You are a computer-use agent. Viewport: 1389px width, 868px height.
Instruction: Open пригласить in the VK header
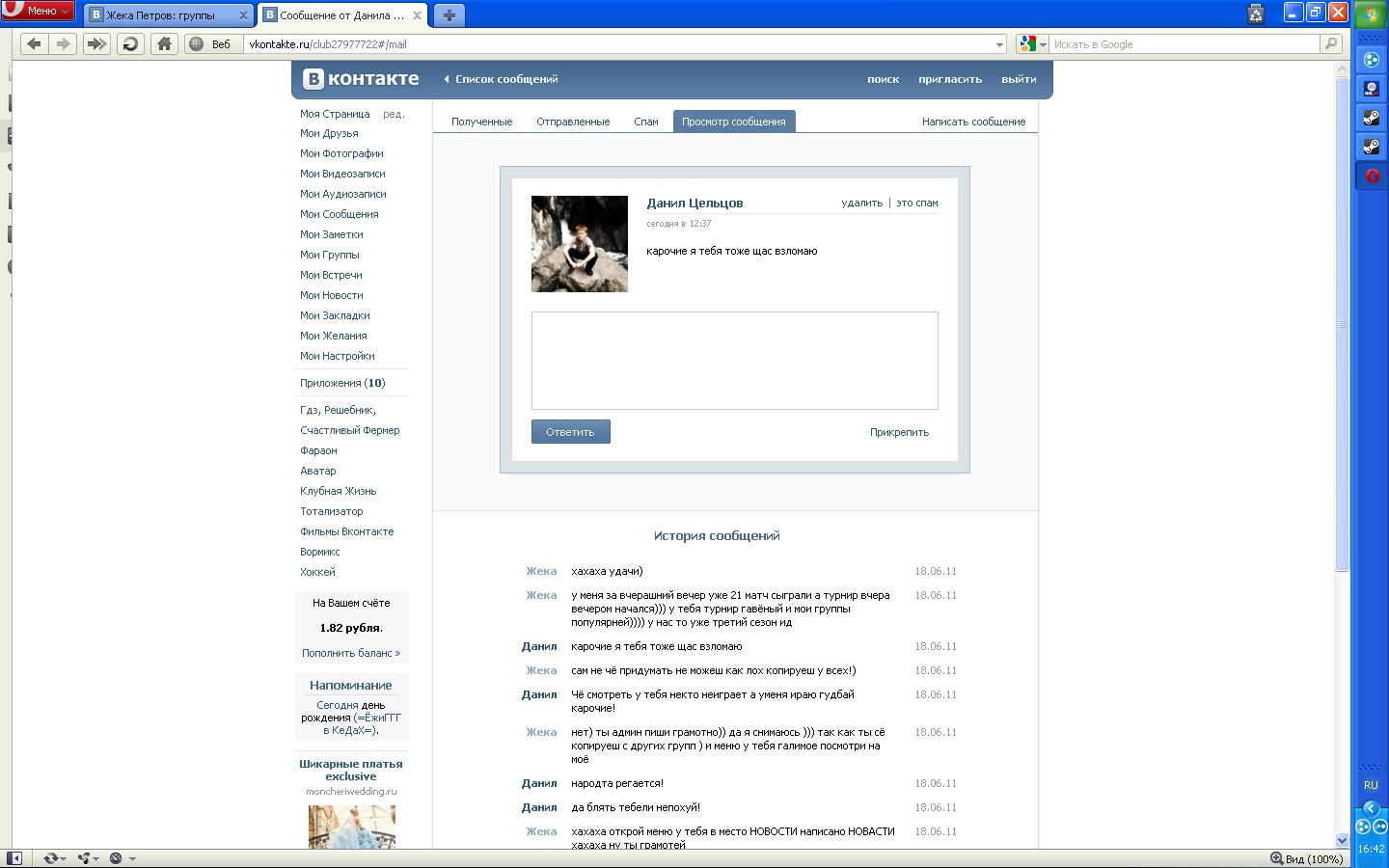tap(950, 79)
